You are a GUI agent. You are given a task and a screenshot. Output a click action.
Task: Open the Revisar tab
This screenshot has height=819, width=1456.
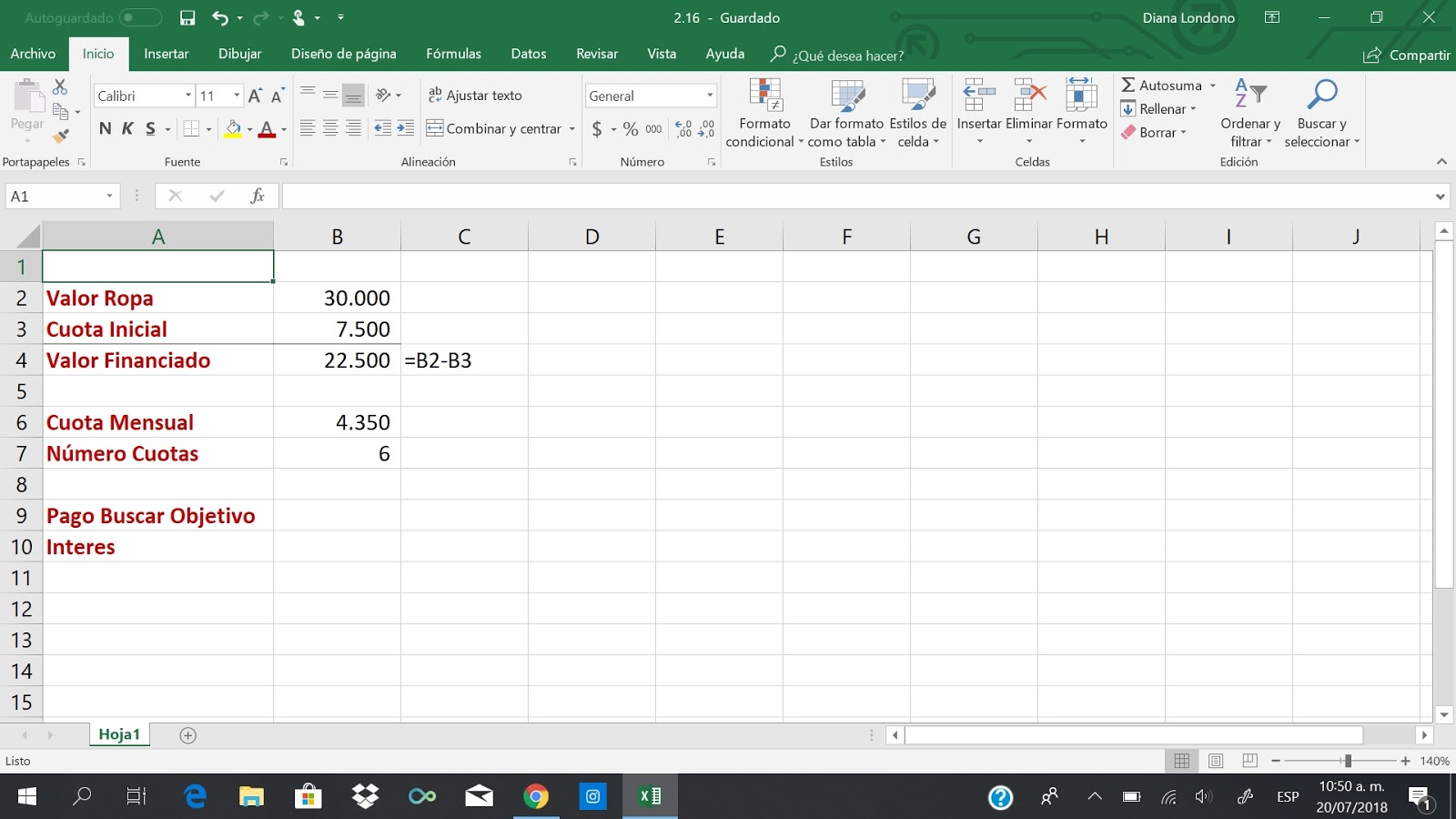click(597, 54)
